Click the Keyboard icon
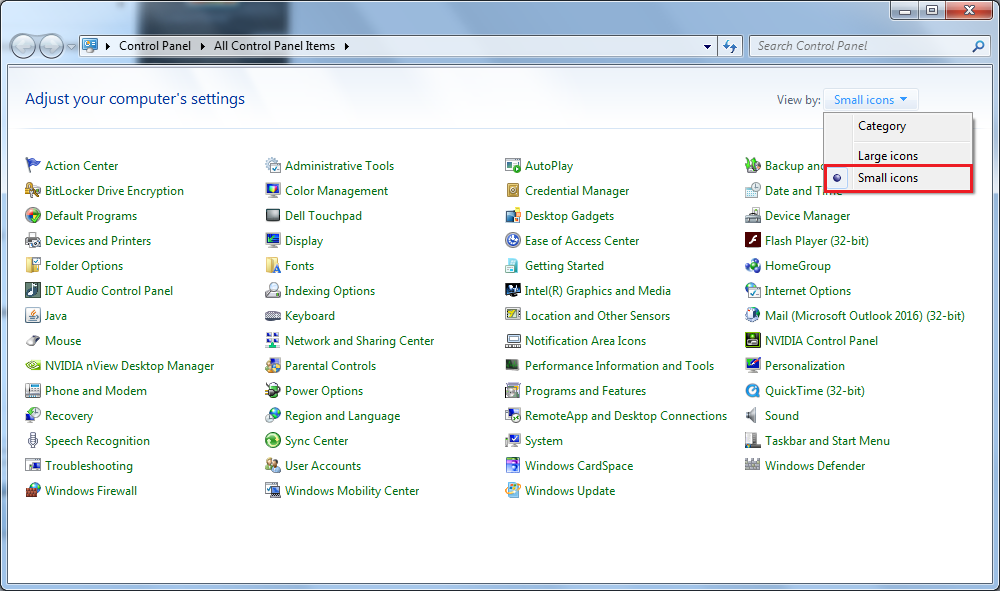The height and width of the screenshot is (591, 1000). pos(273,316)
